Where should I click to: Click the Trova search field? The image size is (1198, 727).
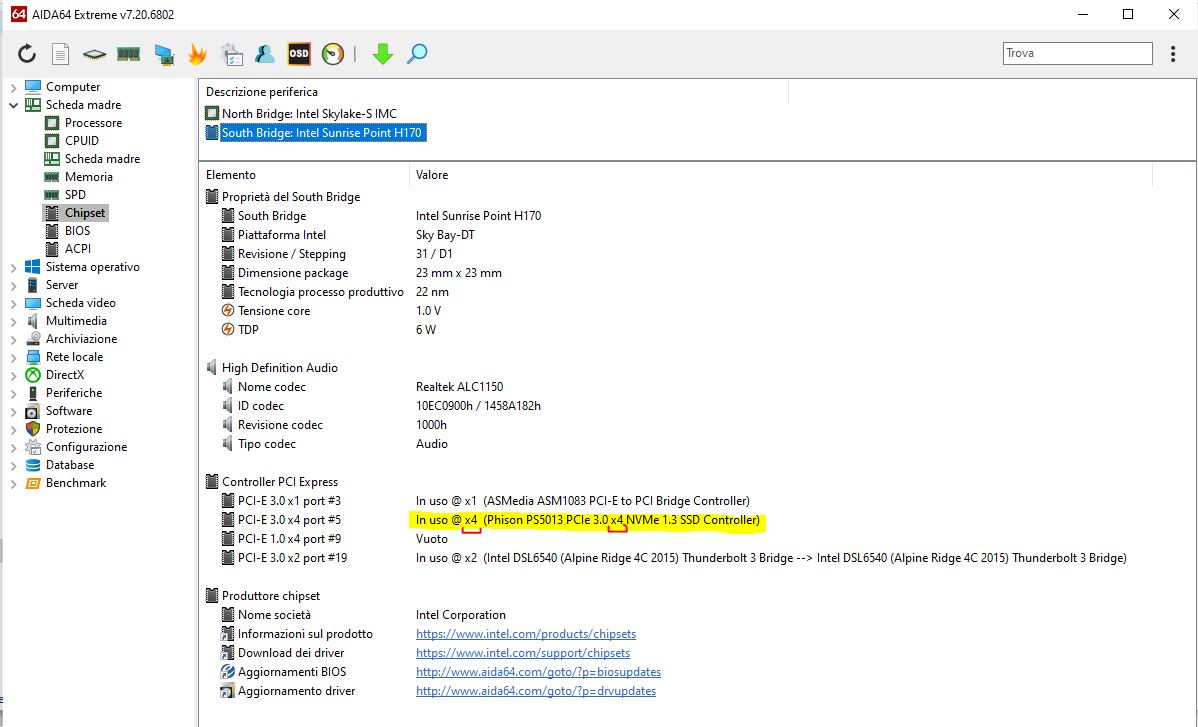[1077, 53]
